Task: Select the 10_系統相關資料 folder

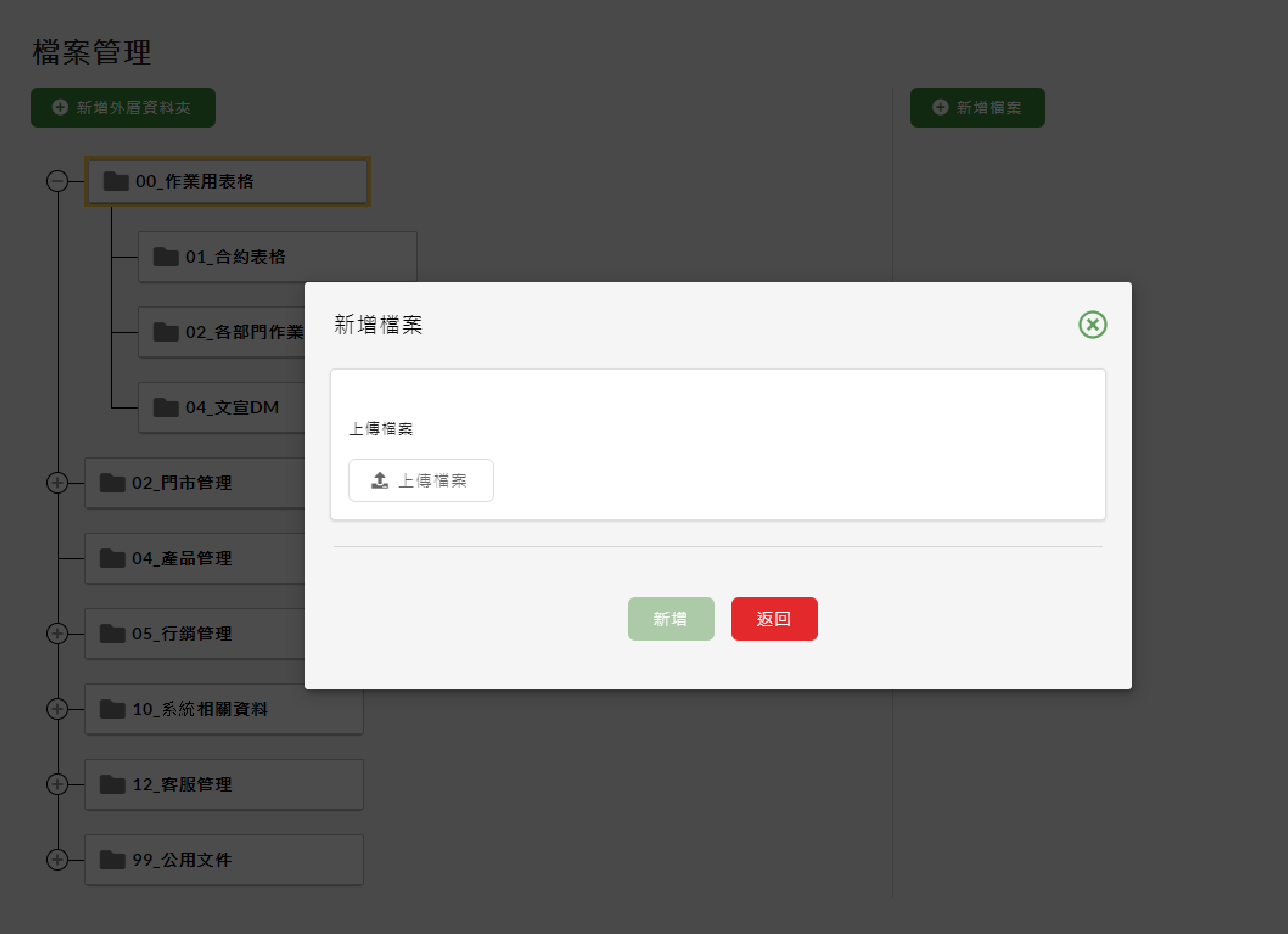Action: (224, 709)
